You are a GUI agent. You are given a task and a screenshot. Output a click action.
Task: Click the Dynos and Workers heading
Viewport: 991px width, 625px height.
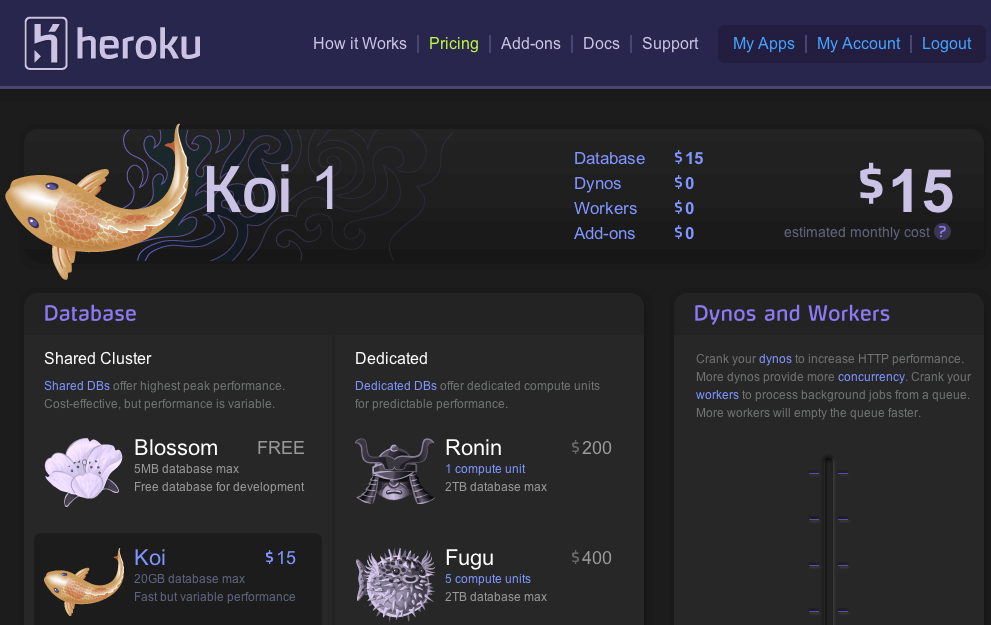click(x=791, y=313)
